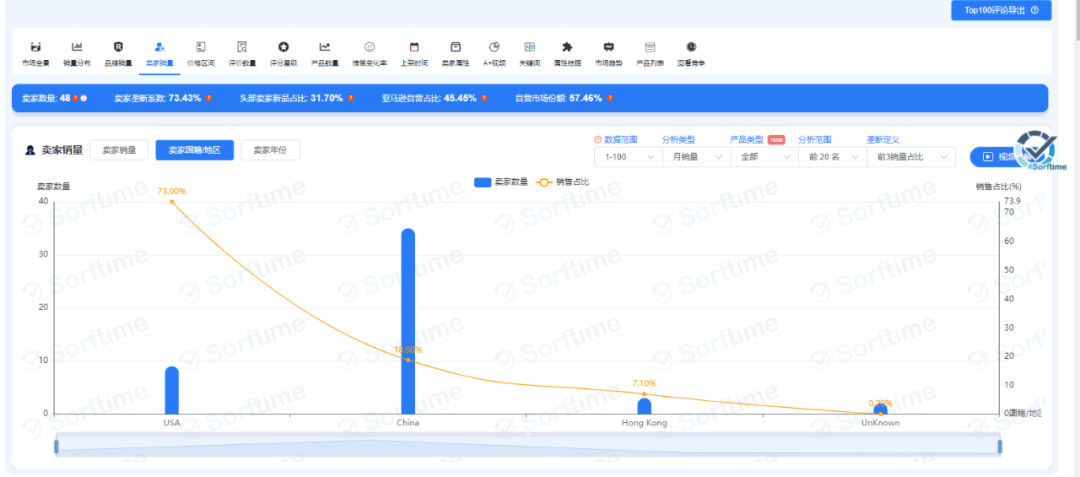The width and height of the screenshot is (1080, 477).
Task: Click help icon after 卖家垄断系数 73.43%
Action: [209, 98]
